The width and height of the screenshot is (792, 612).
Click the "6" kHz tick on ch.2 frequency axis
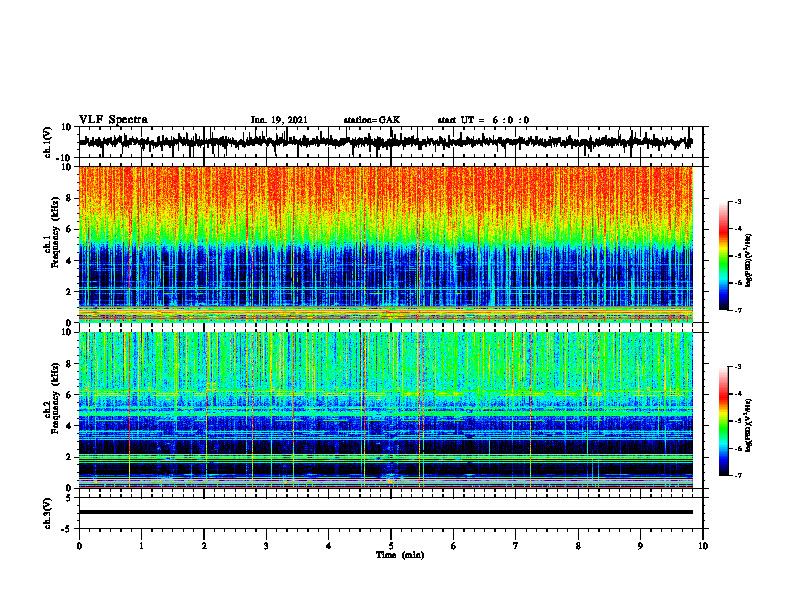pyautogui.click(x=69, y=395)
